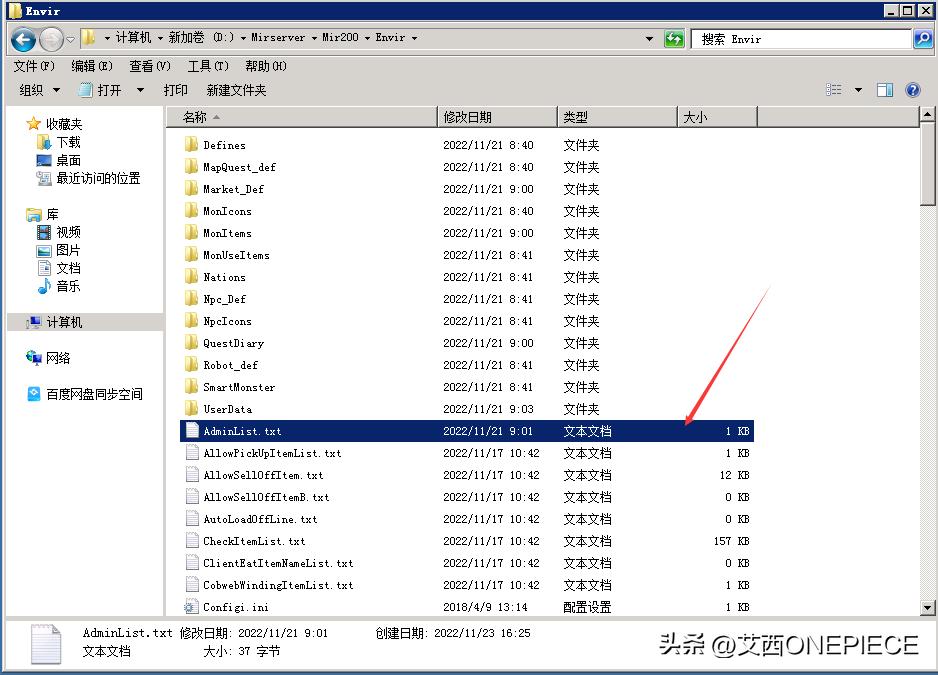
Task: Open the 文档 library icon
Action: (44, 268)
